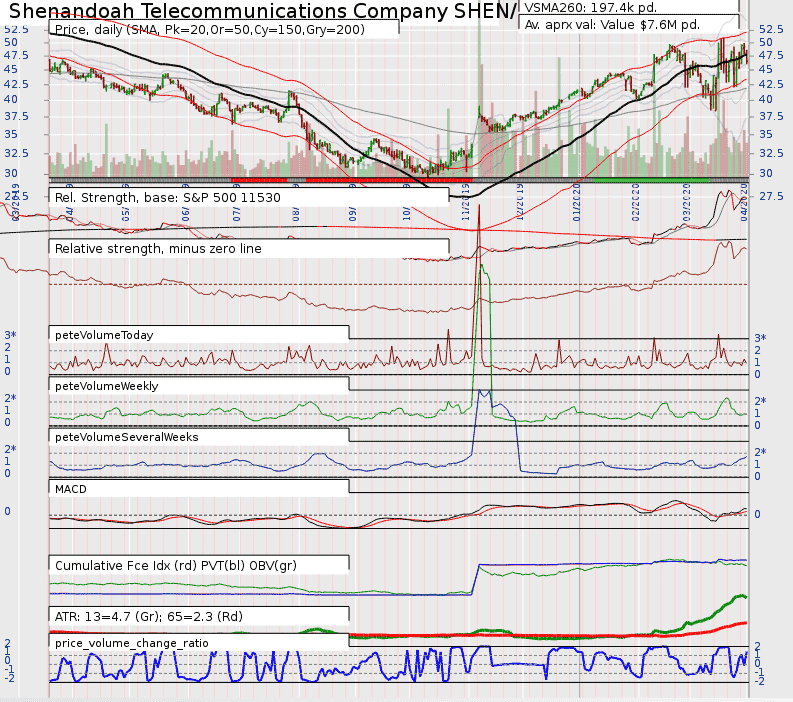The width and height of the screenshot is (793, 702).
Task: Select Rel. Strength, base: S&P 500 label
Action: click(167, 198)
